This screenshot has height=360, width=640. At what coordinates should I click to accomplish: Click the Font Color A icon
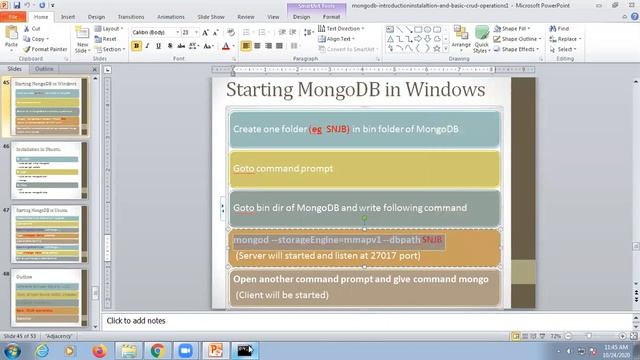[x=226, y=46]
